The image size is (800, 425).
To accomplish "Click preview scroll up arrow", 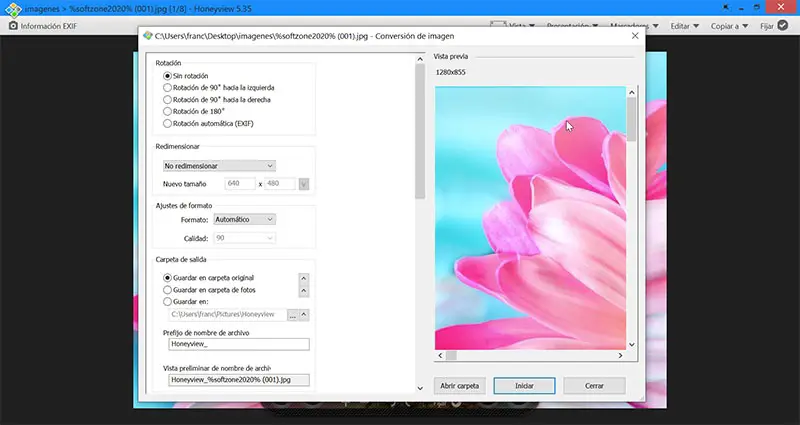I will (632, 92).
